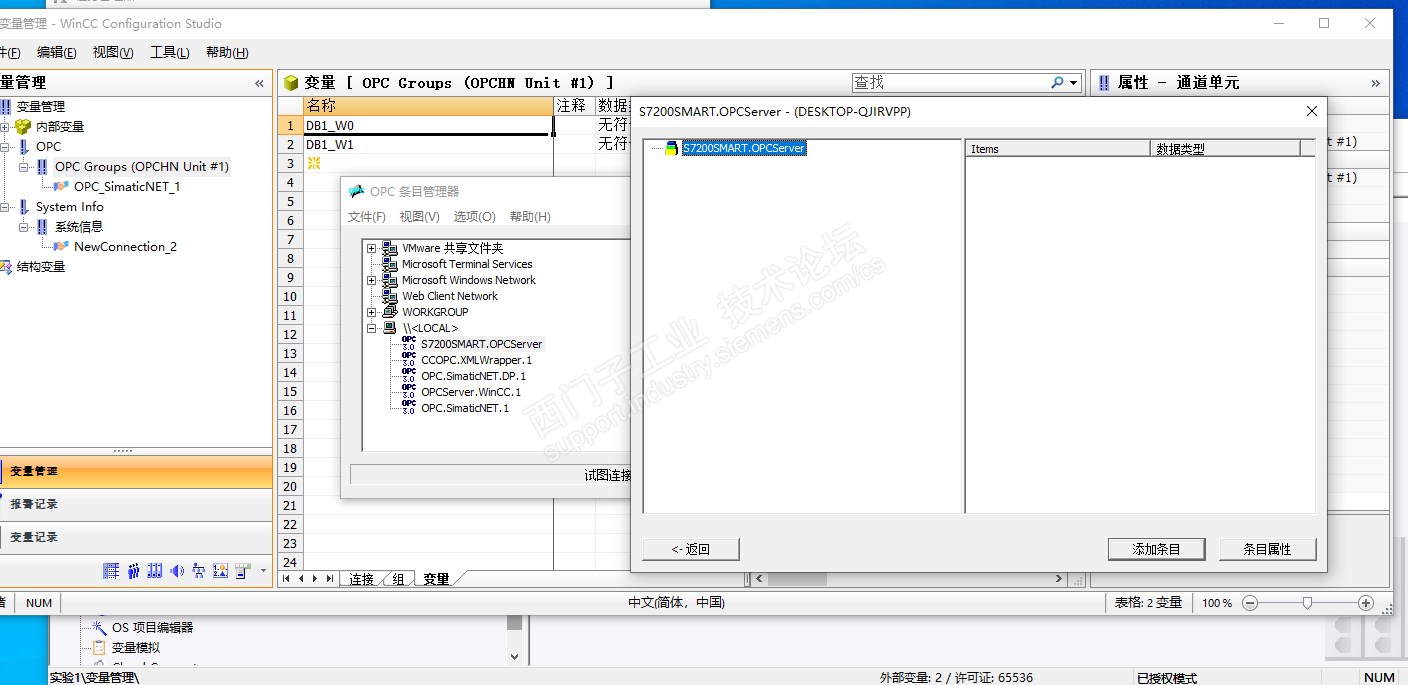Click the WORKGROUP computer icon

(x=390, y=312)
